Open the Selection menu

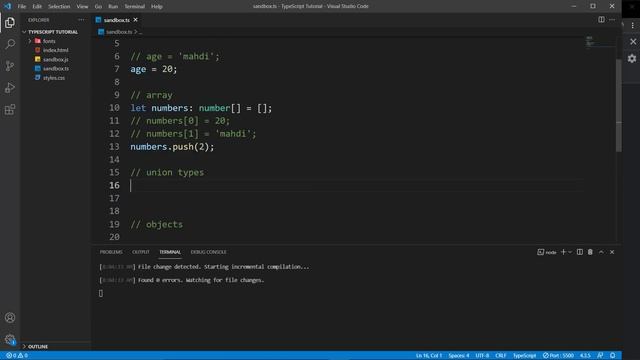[59, 7]
